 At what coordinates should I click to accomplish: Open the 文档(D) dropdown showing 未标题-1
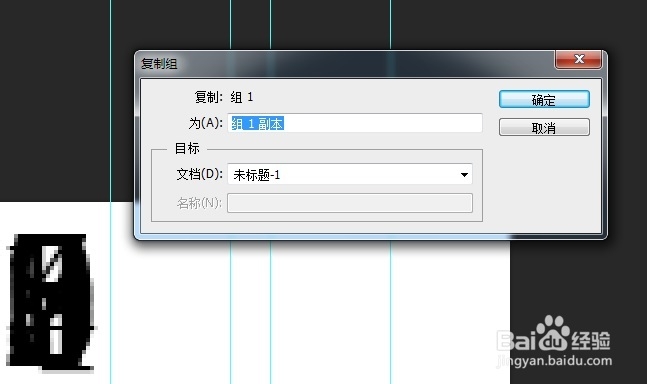pos(349,174)
